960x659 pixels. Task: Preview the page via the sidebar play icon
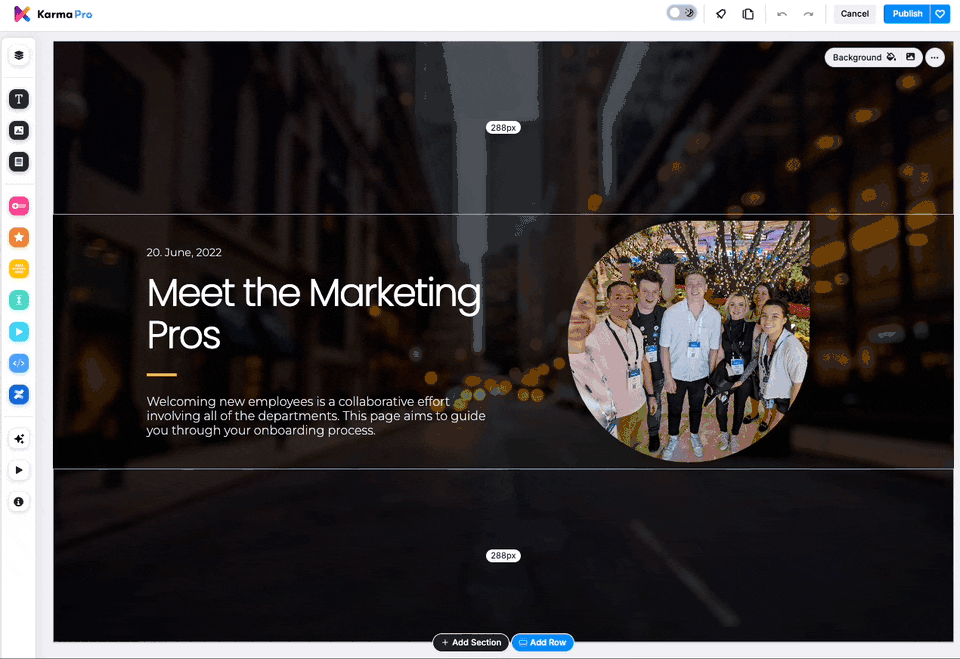tap(18, 470)
